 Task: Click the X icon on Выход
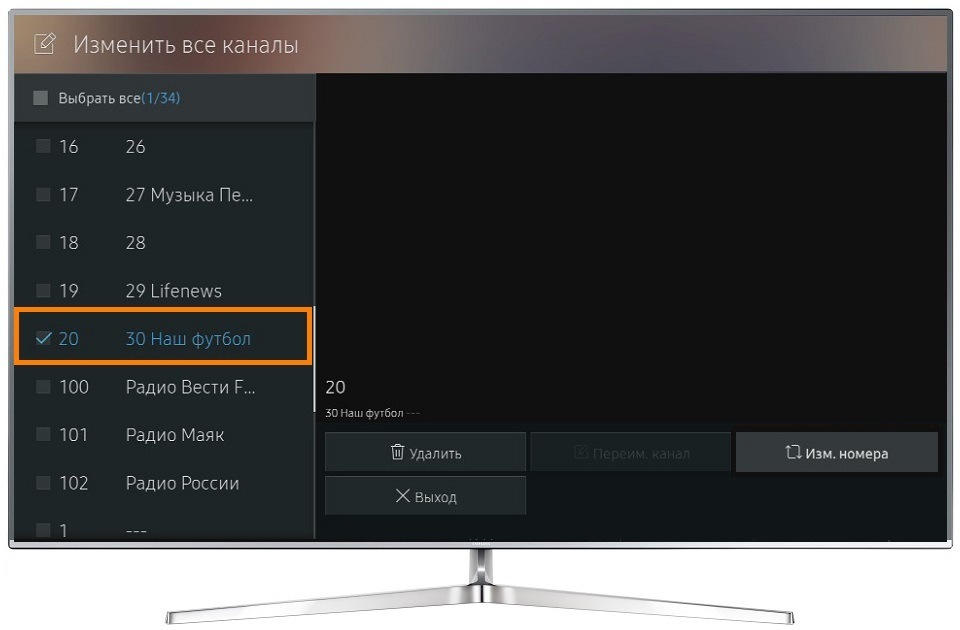pos(402,495)
